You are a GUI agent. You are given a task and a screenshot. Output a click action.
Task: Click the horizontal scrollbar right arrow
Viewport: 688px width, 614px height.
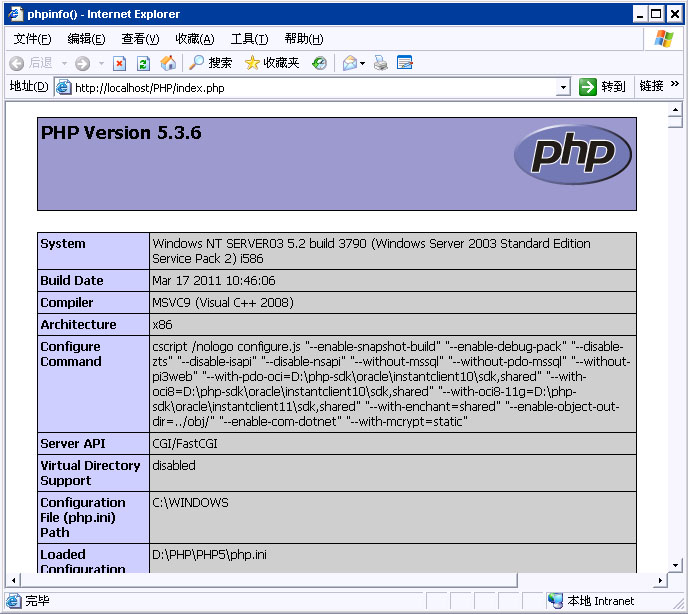tap(659, 580)
